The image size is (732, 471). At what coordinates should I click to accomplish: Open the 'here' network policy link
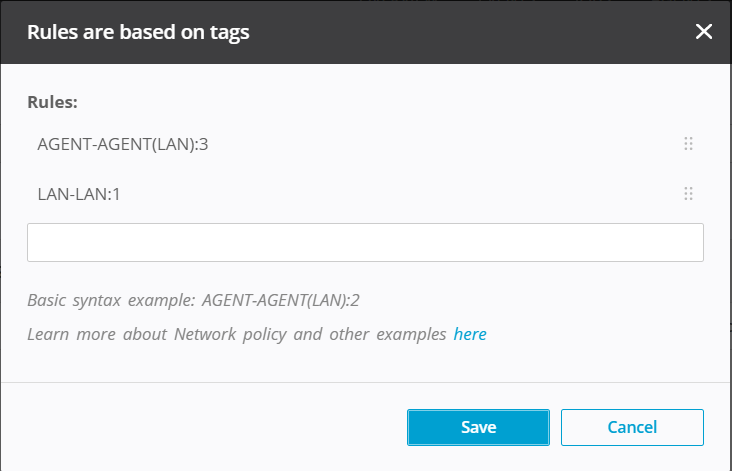470,334
